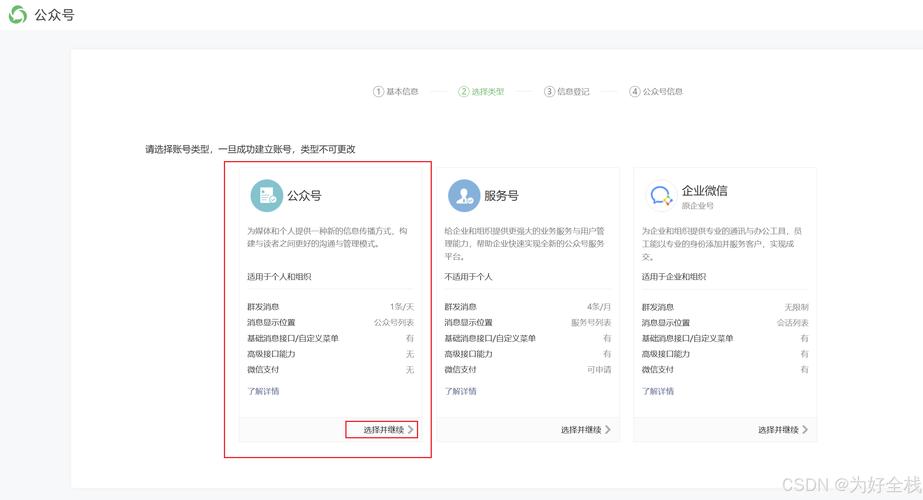Image resolution: width=923 pixels, height=500 pixels.
Task: Click the step 2 circle for 选择类型
Action: pyautogui.click(x=464, y=91)
